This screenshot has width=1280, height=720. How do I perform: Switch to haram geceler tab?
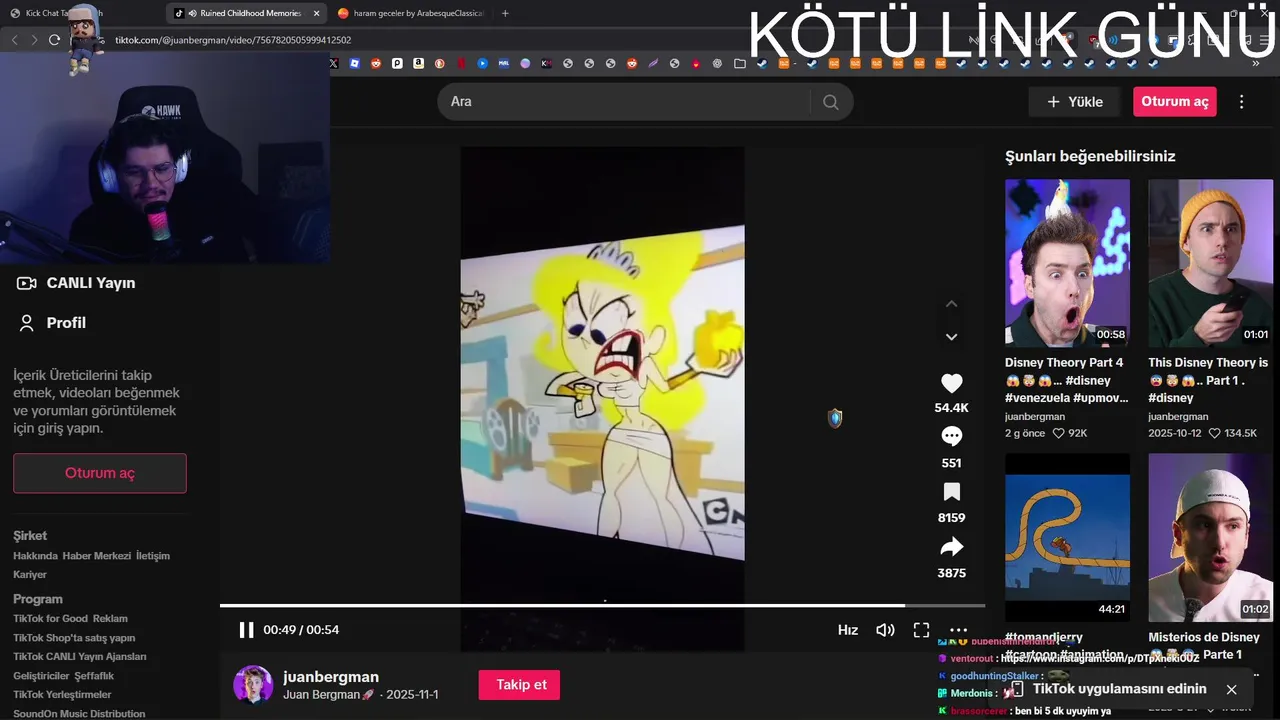[x=412, y=13]
